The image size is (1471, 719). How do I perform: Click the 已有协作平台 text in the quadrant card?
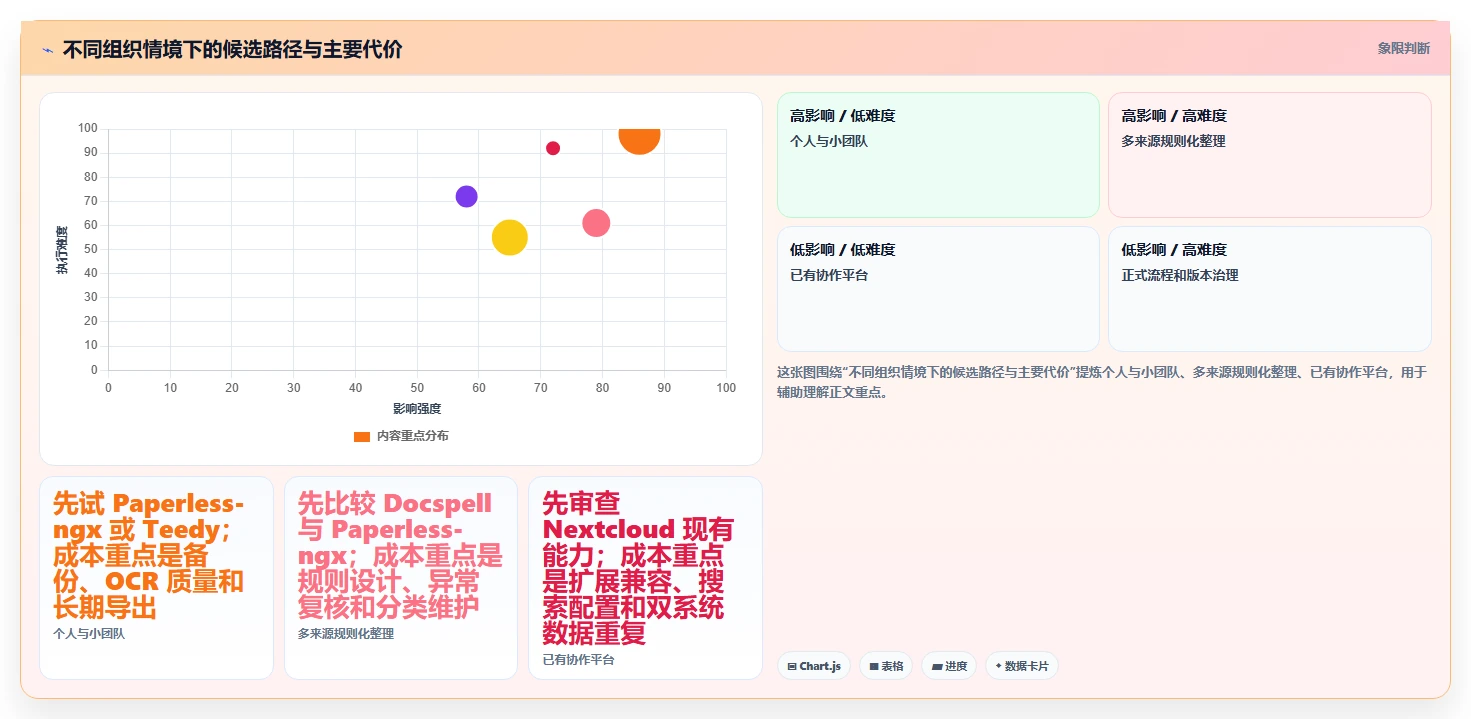829,275
